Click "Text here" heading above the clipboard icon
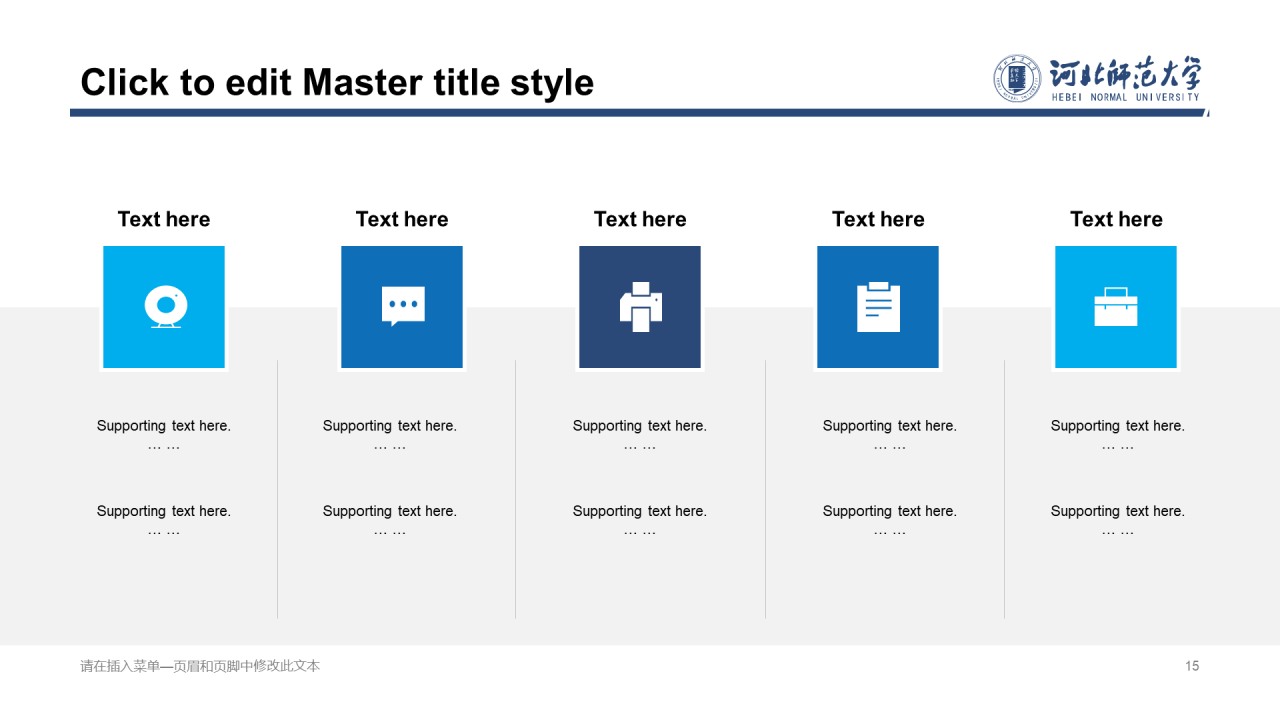Image resolution: width=1280 pixels, height=720 pixels. pos(878,219)
